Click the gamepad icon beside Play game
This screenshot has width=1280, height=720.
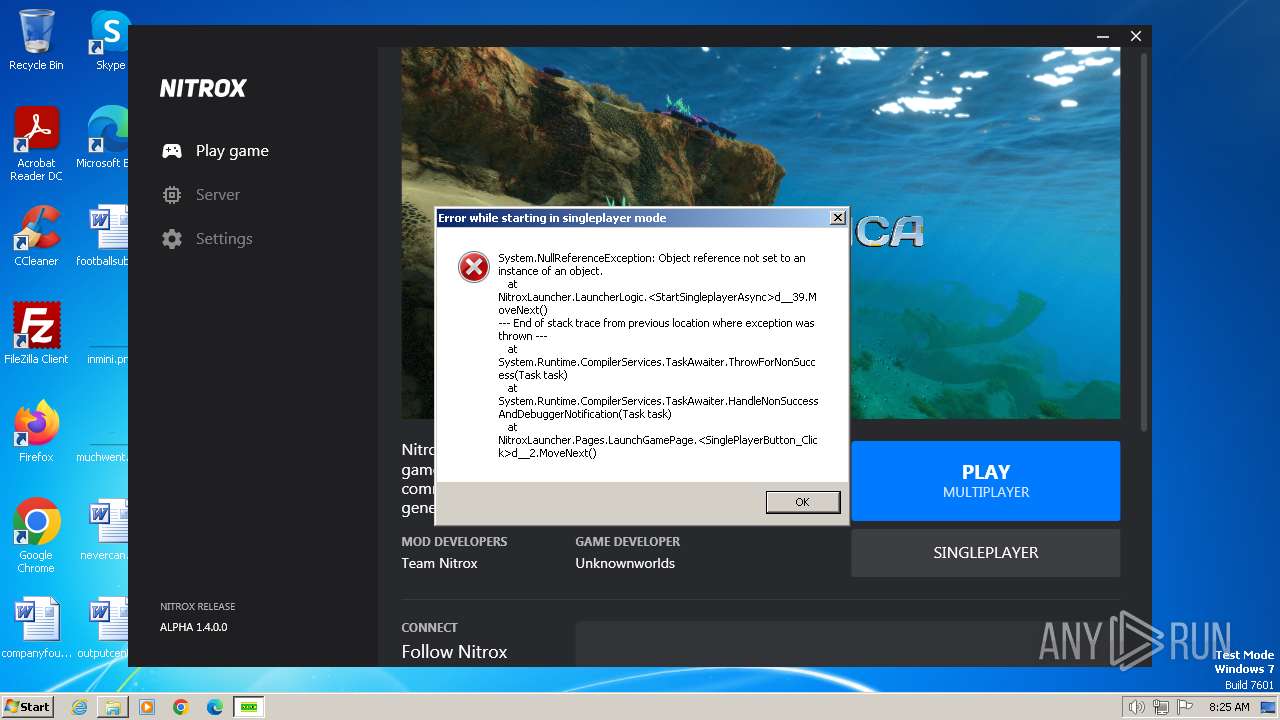[172, 151]
